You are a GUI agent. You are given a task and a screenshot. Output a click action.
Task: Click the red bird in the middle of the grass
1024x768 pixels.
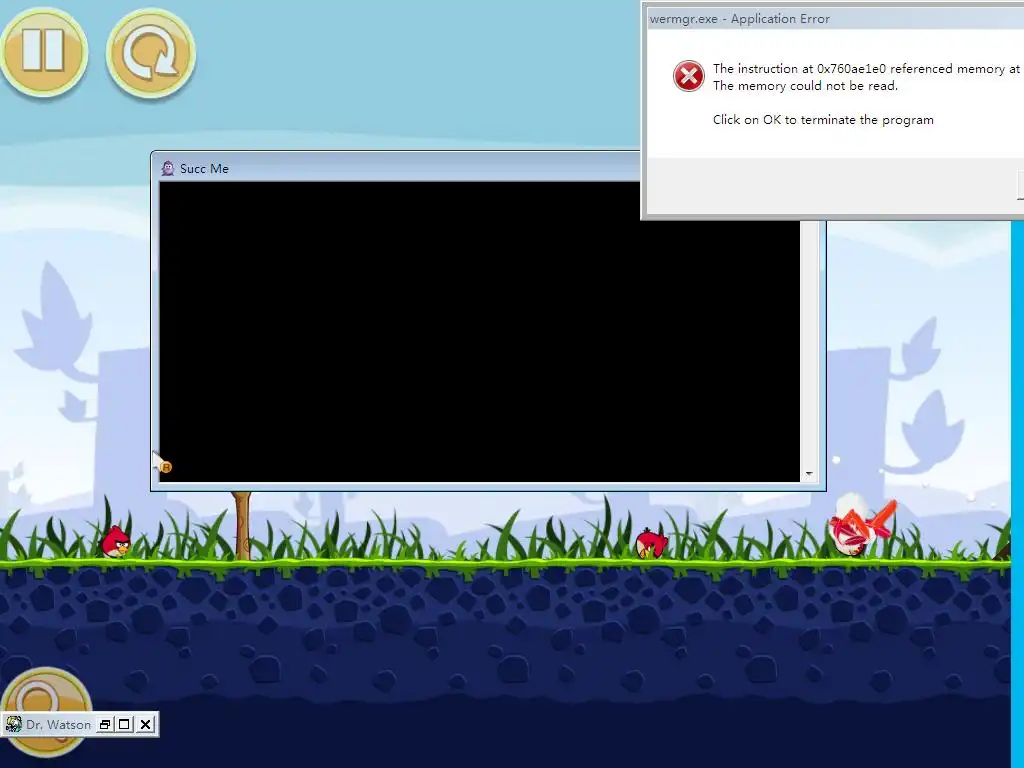click(x=651, y=543)
